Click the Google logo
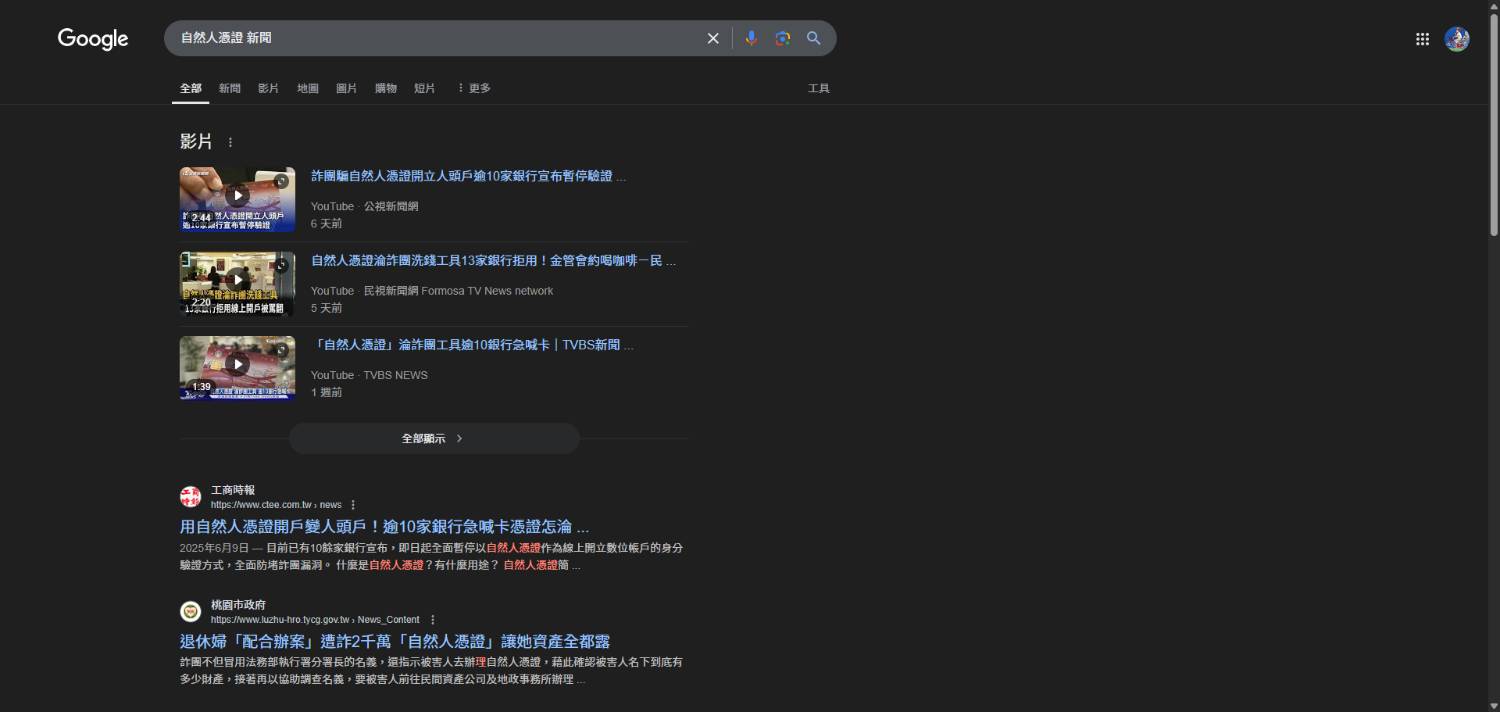 click(93, 39)
